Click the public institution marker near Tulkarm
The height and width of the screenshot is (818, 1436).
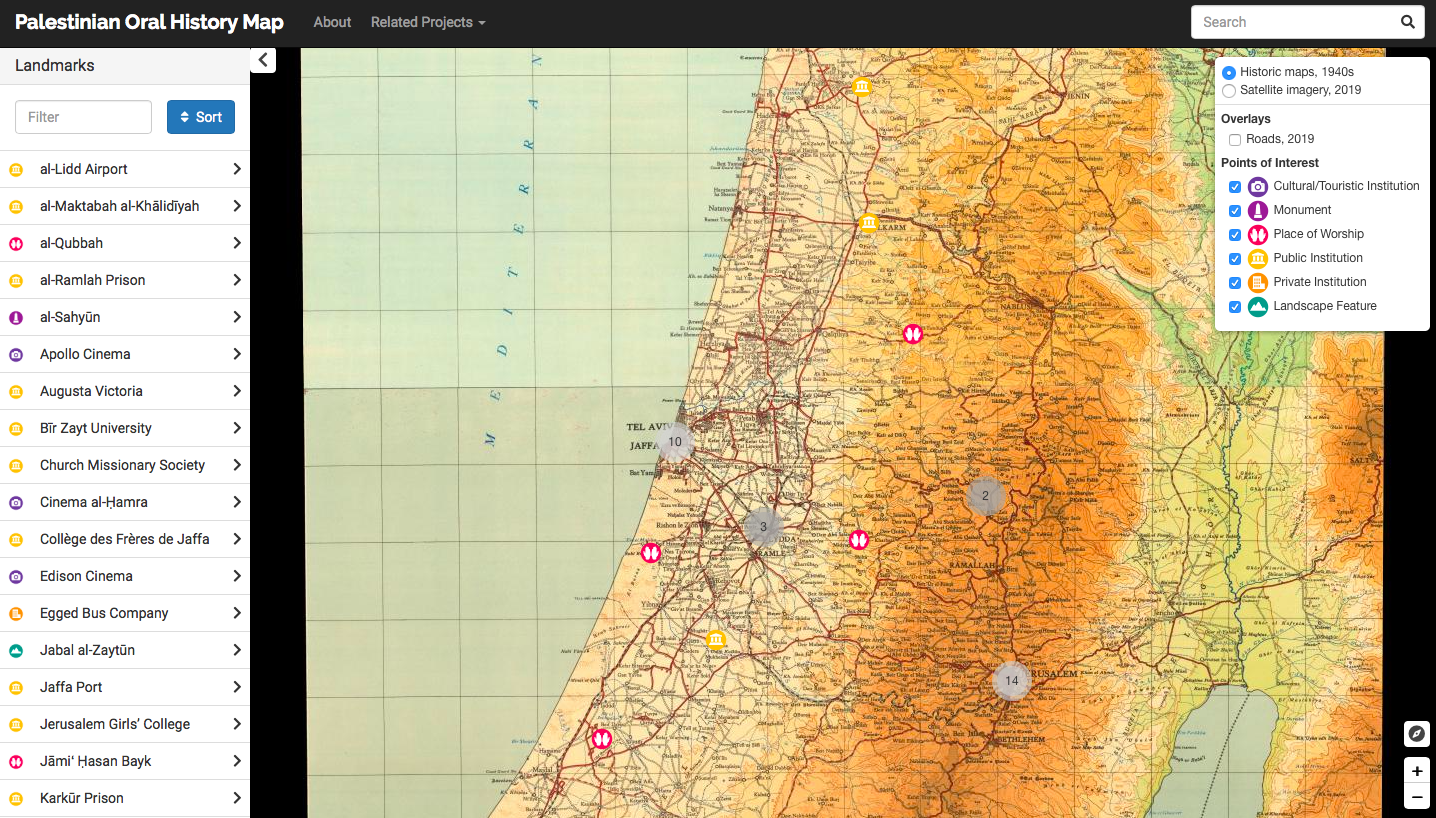[869, 222]
